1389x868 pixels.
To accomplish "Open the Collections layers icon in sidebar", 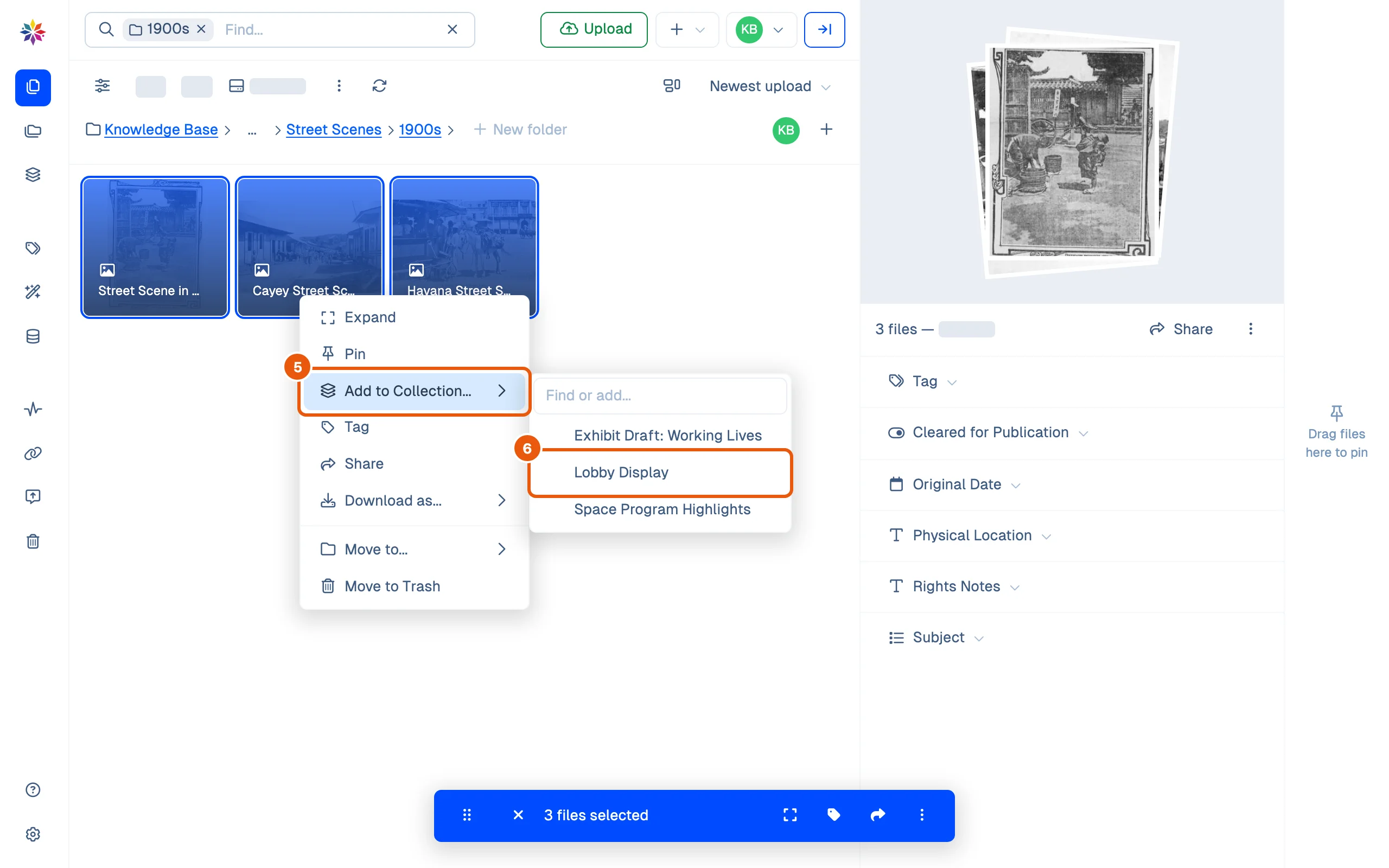I will (x=33, y=175).
